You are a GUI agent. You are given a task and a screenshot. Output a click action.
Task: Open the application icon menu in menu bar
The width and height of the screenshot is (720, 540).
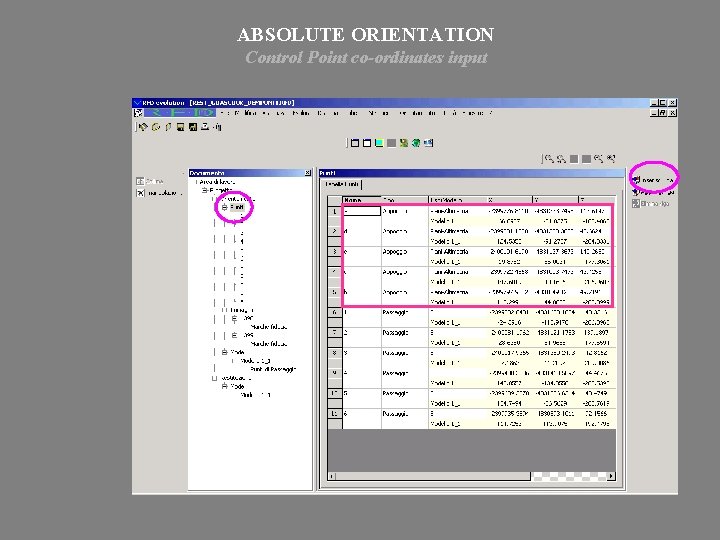click(138, 112)
